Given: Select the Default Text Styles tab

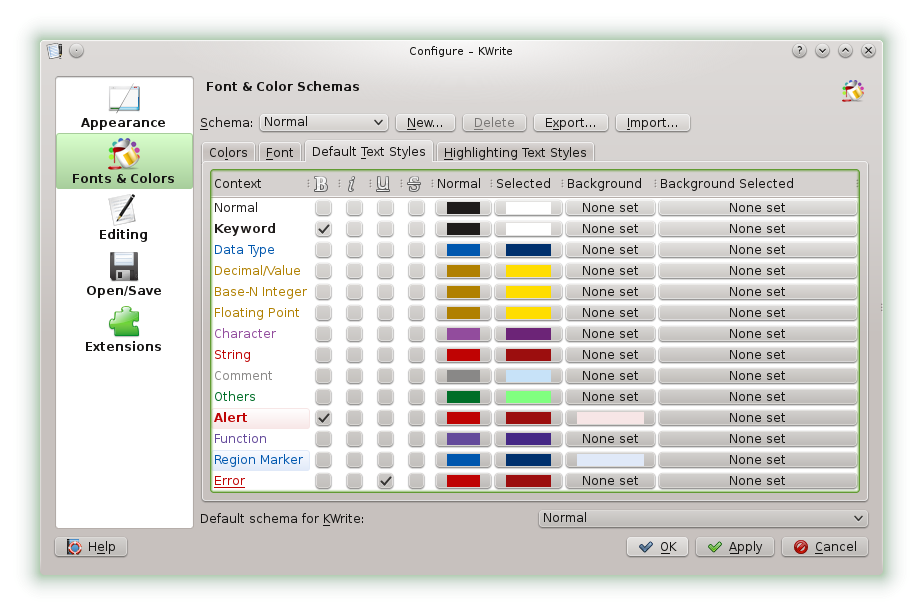Looking at the screenshot, I should (x=368, y=151).
